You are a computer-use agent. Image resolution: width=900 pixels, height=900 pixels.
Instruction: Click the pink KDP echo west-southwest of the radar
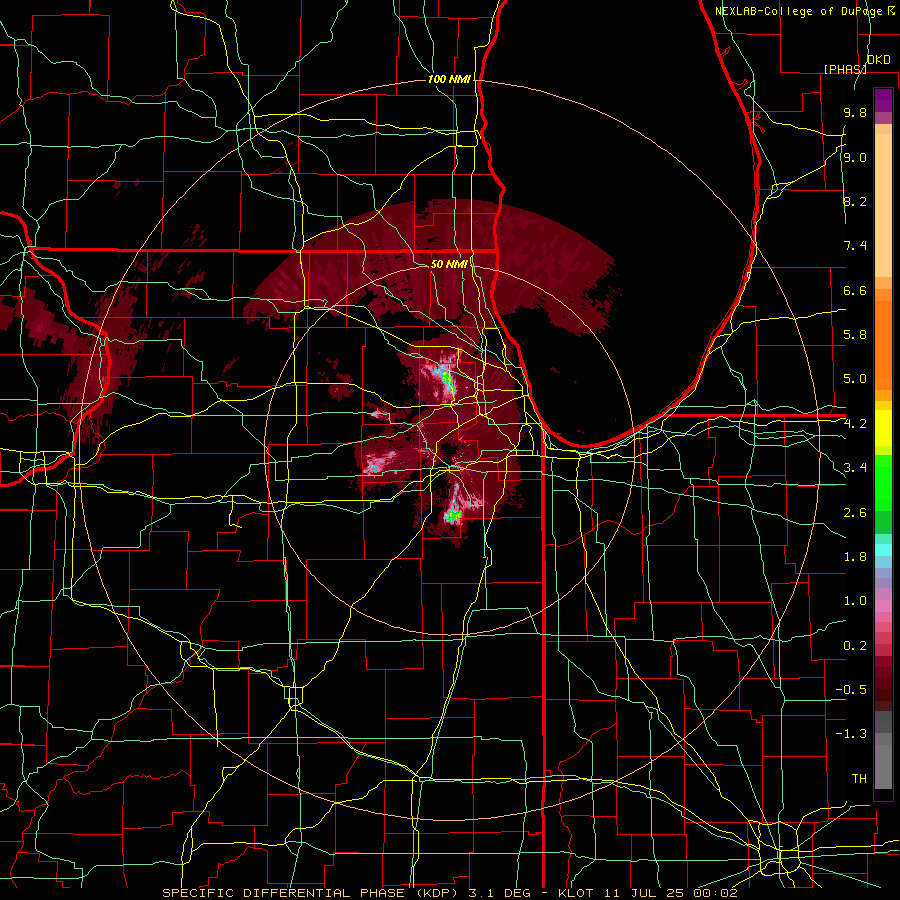click(379, 462)
